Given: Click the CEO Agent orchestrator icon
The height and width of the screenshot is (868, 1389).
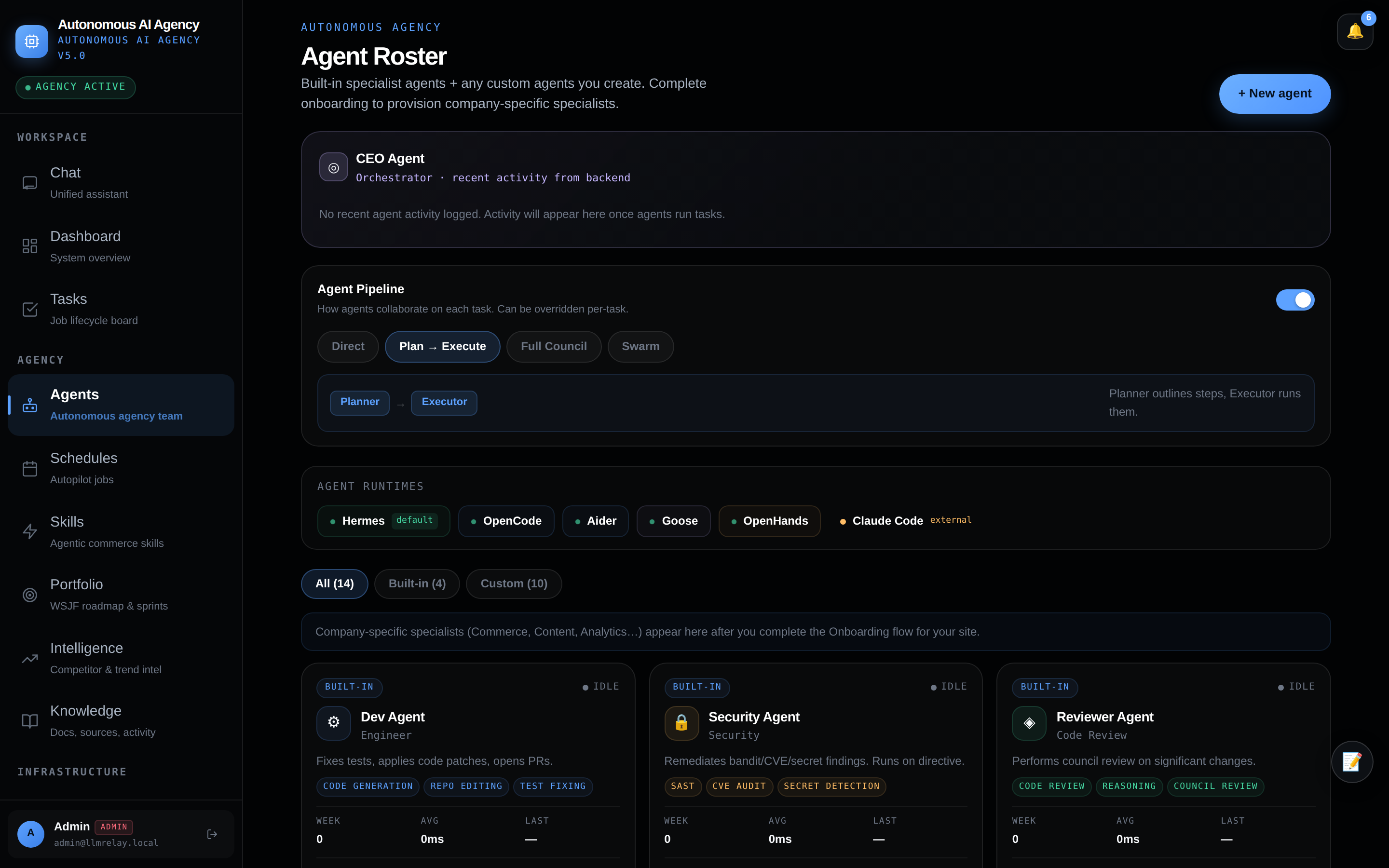Looking at the screenshot, I should [333, 167].
